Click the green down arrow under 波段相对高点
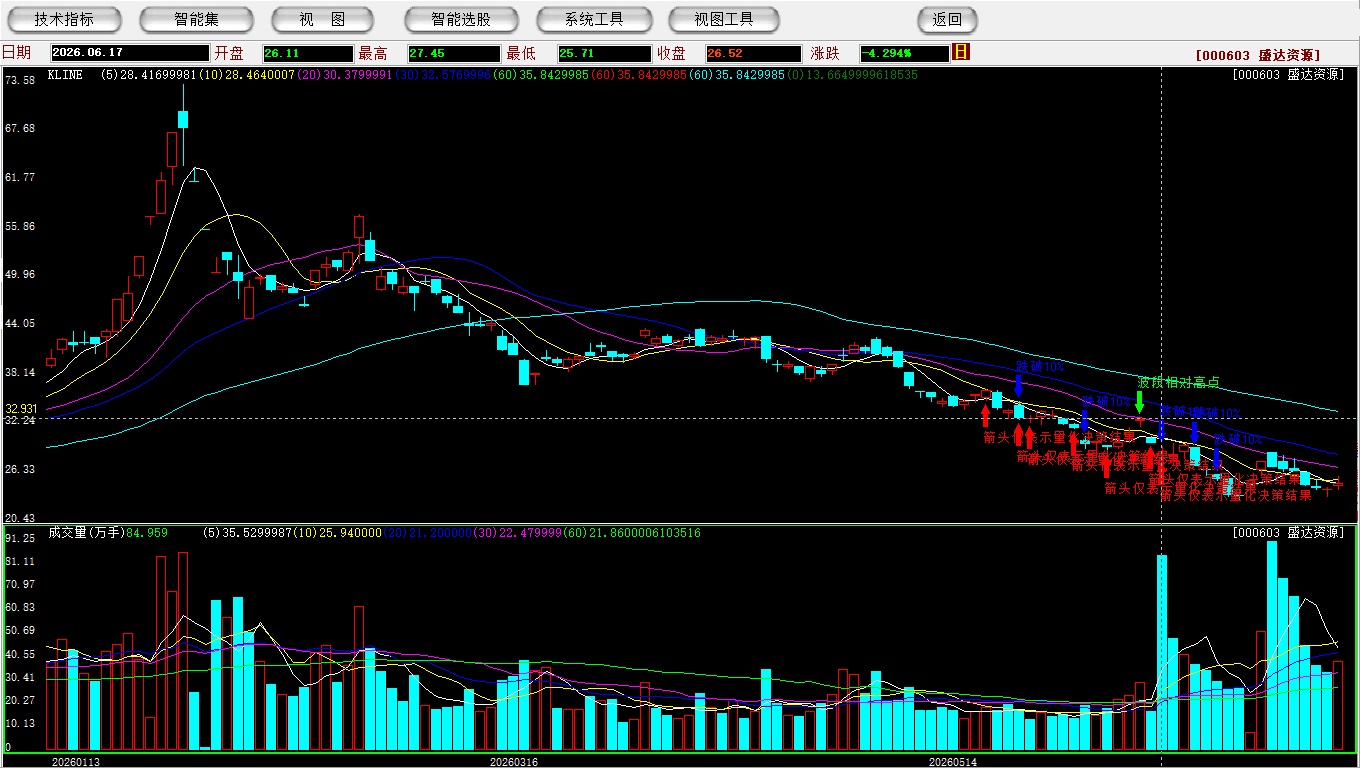This screenshot has width=1360, height=768. [x=1139, y=402]
